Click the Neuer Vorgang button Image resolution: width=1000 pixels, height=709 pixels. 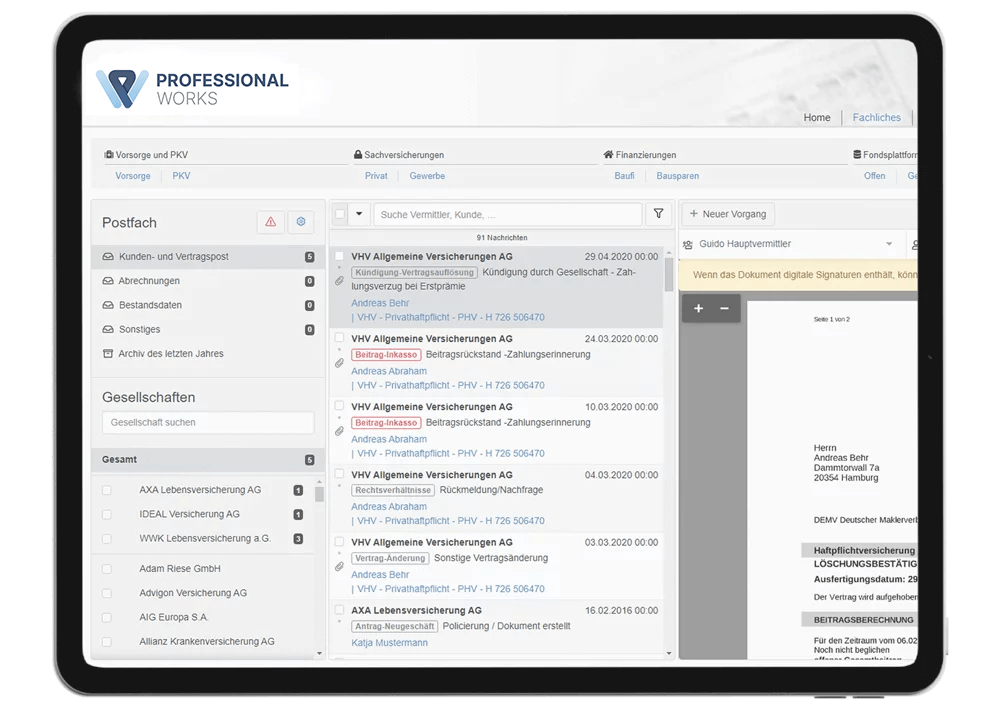coord(728,214)
